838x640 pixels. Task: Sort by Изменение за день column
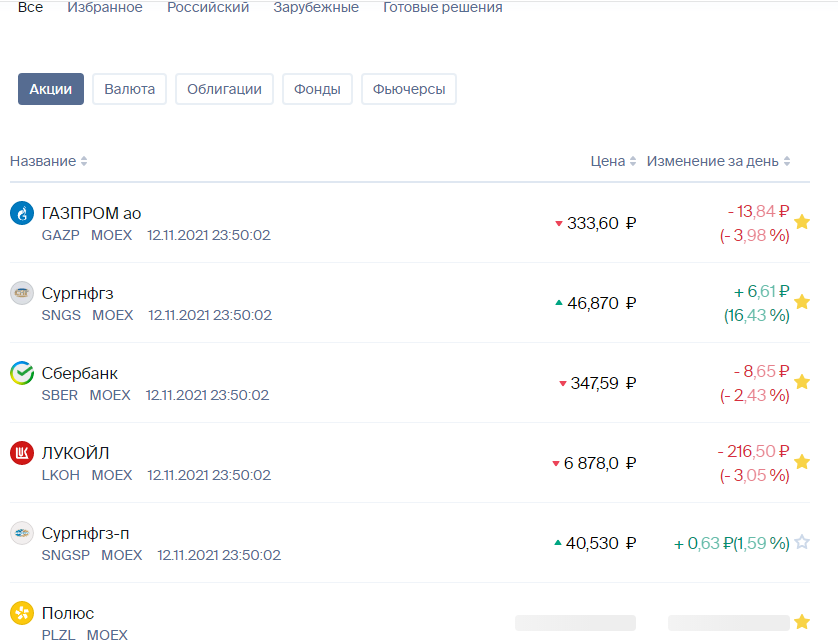tap(718, 161)
